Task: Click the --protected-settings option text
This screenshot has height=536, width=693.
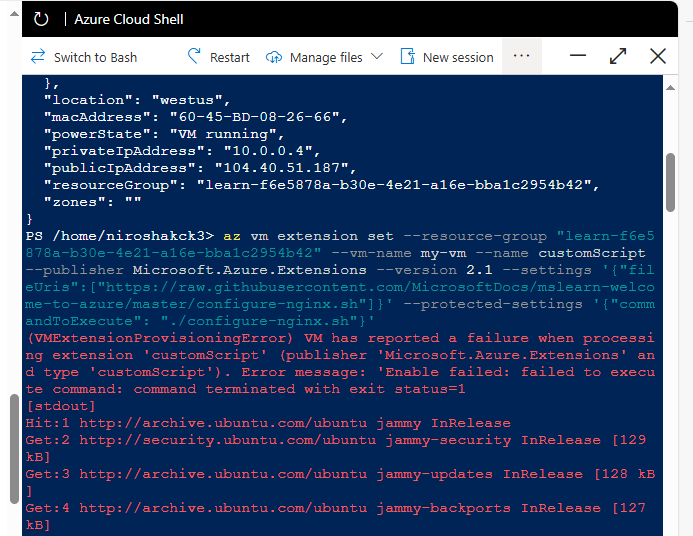Action: click(493, 304)
